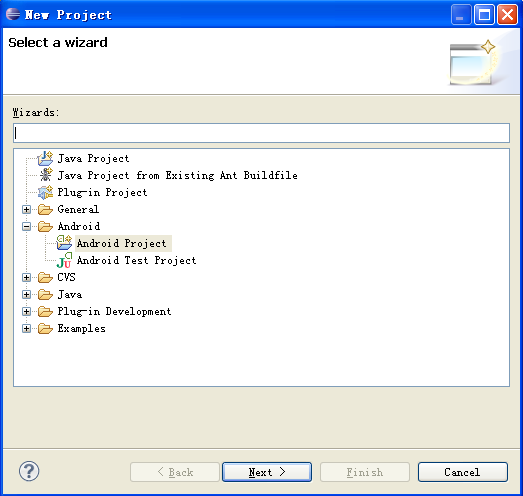Screen dimensions: 523x496
Task: Select Java Project from Existing Ant Buildfile
Action: click(177, 175)
